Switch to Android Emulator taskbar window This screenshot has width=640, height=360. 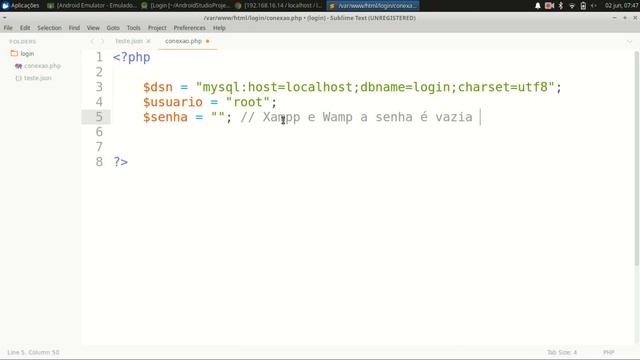click(91, 5)
